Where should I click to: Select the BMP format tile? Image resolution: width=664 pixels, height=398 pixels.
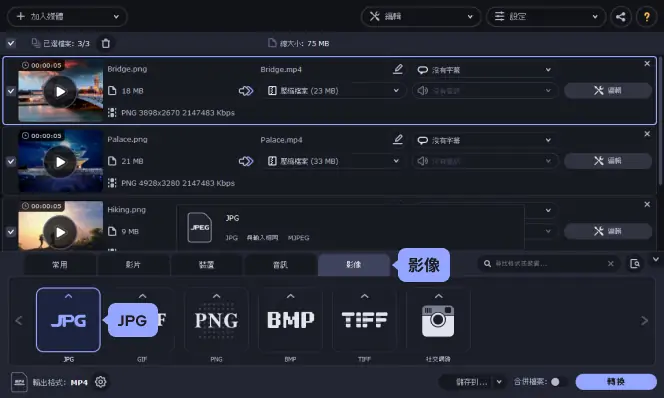(290, 320)
